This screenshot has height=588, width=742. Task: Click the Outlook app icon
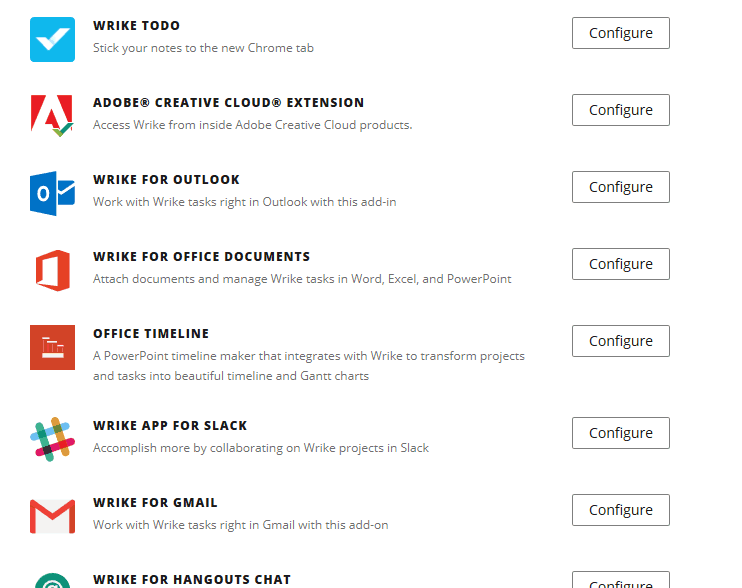point(52,193)
